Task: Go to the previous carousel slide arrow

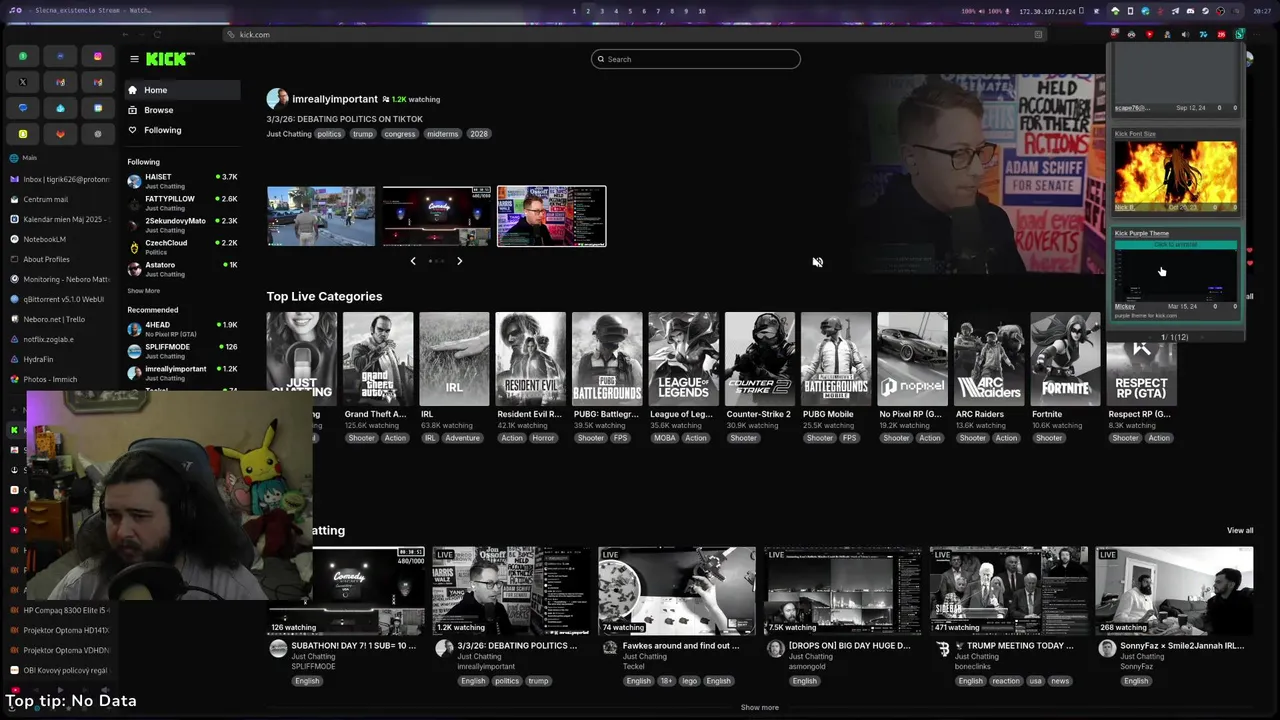Action: [413, 261]
